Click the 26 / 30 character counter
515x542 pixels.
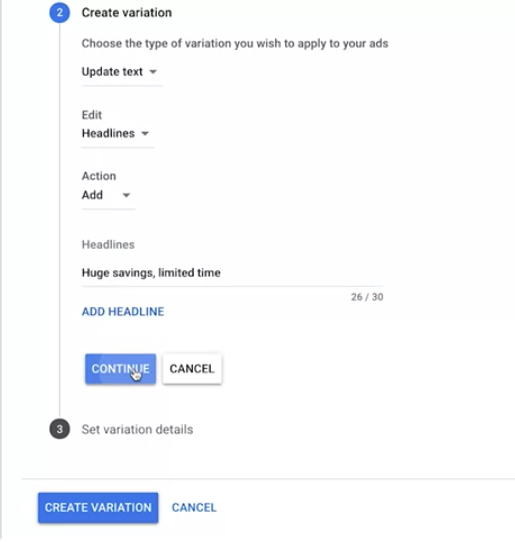pyautogui.click(x=367, y=297)
